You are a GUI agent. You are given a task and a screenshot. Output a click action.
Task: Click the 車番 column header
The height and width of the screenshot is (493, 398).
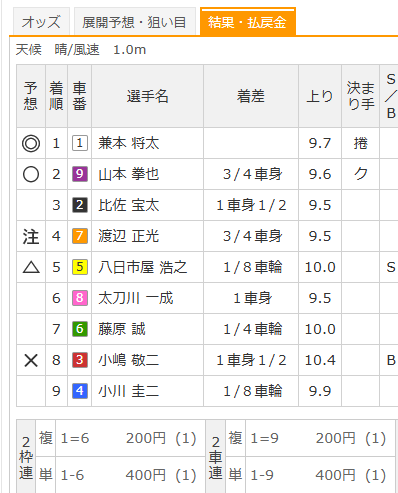coord(79,96)
